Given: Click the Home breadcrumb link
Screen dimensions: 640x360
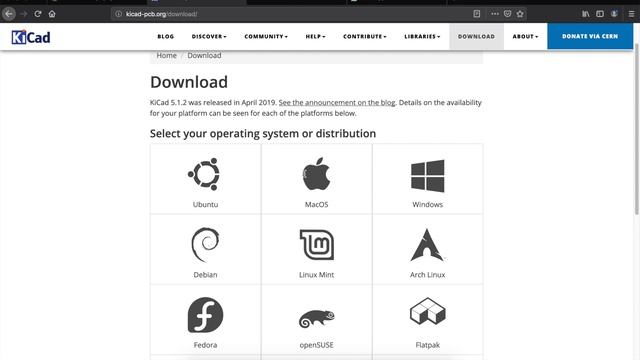Looking at the screenshot, I should [x=167, y=56].
